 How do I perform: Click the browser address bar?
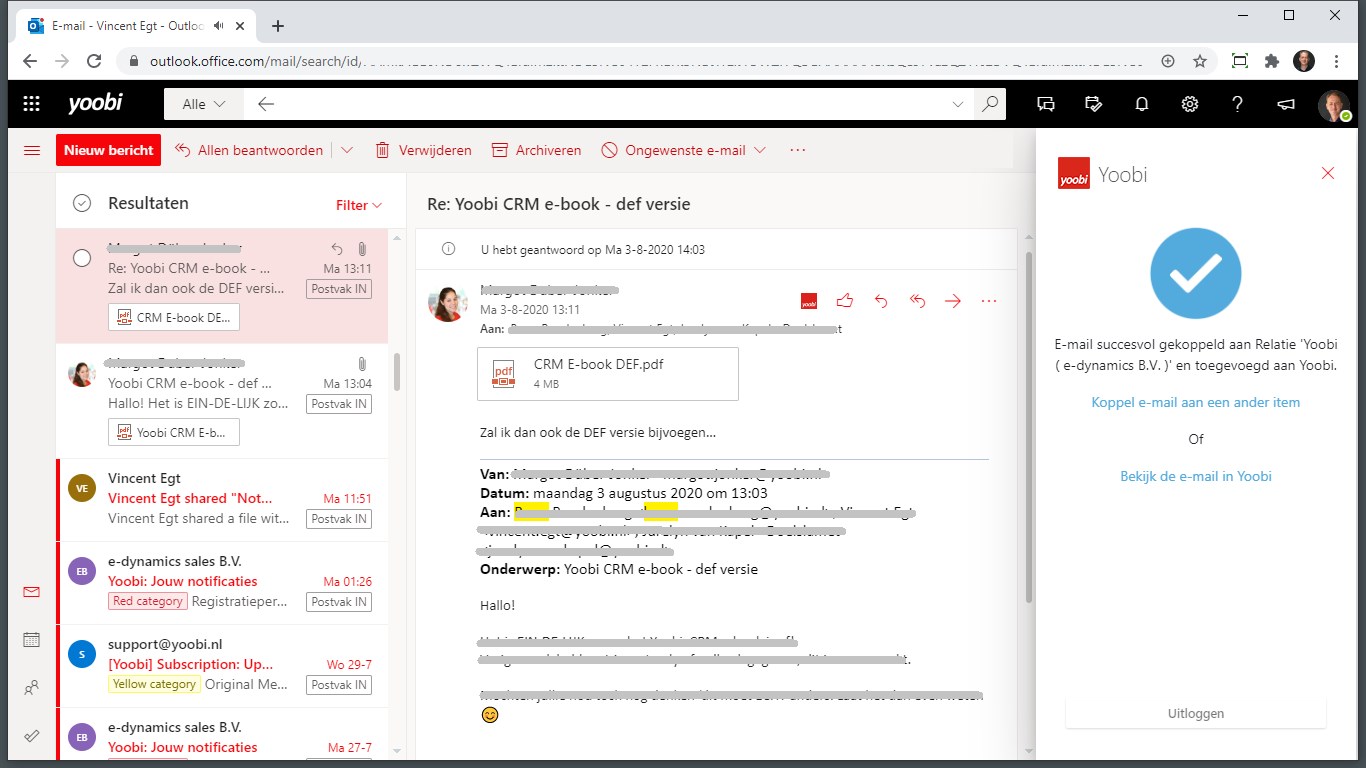point(650,61)
